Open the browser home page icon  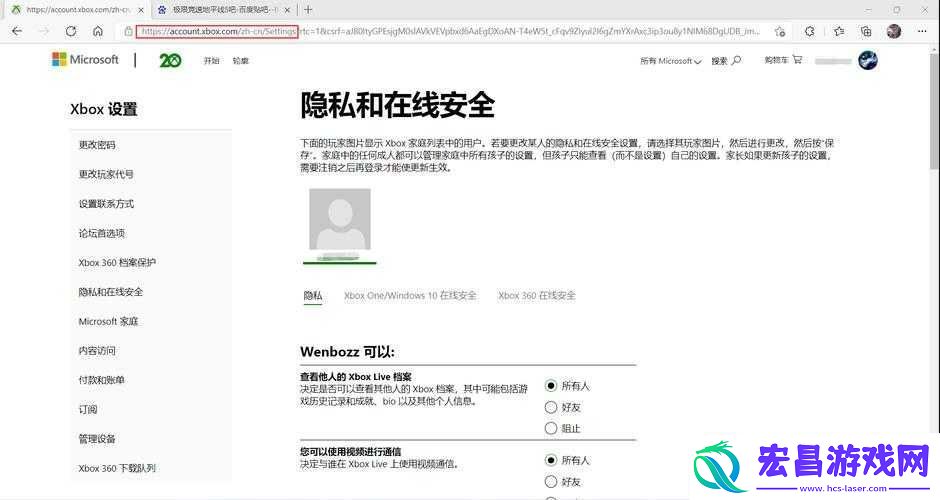[x=98, y=31]
